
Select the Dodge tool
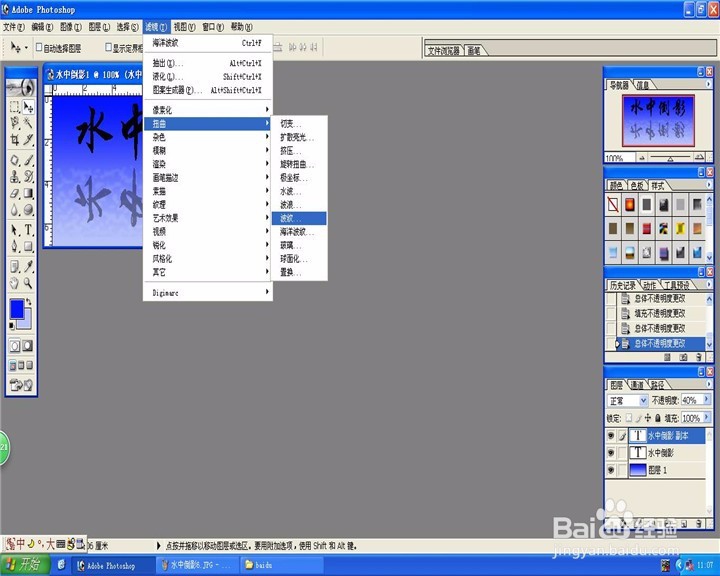coord(28,209)
